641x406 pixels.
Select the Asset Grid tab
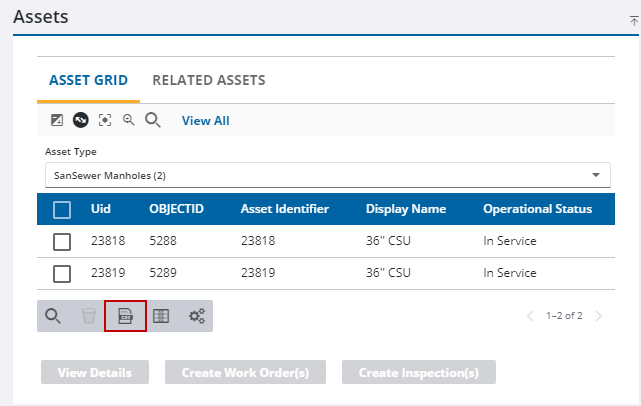pos(89,80)
